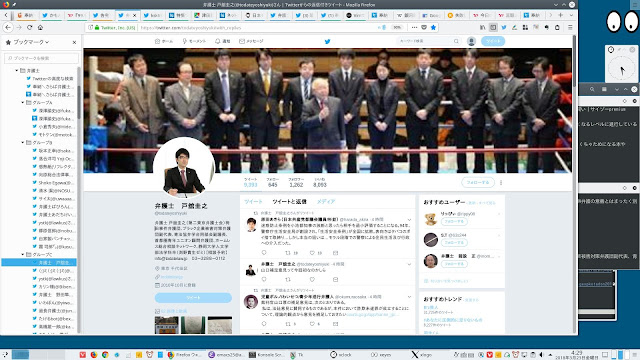Collapse the グループA bookmark folder
Viewport: 640px width, 360px height.
pos(23,102)
